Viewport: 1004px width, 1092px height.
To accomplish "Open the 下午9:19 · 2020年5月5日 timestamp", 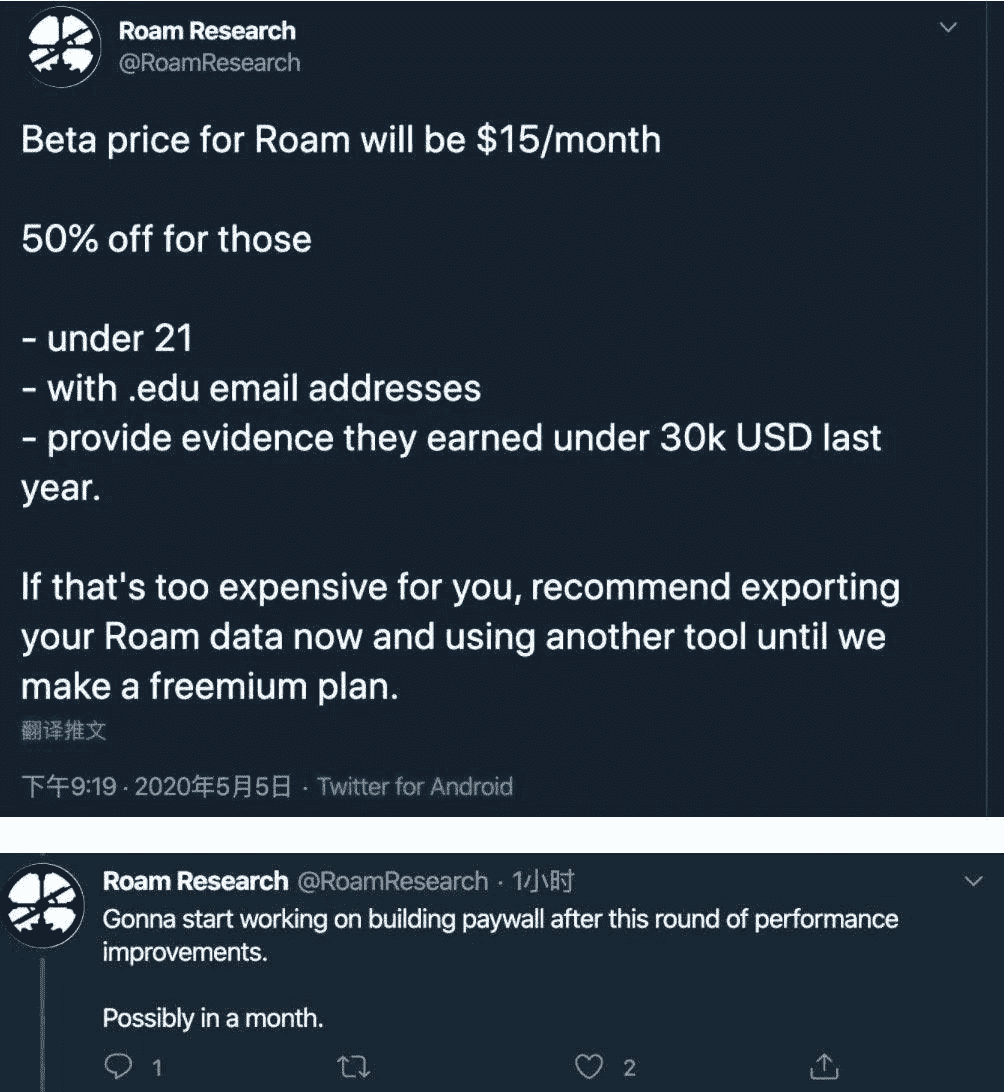I will click(x=157, y=787).
